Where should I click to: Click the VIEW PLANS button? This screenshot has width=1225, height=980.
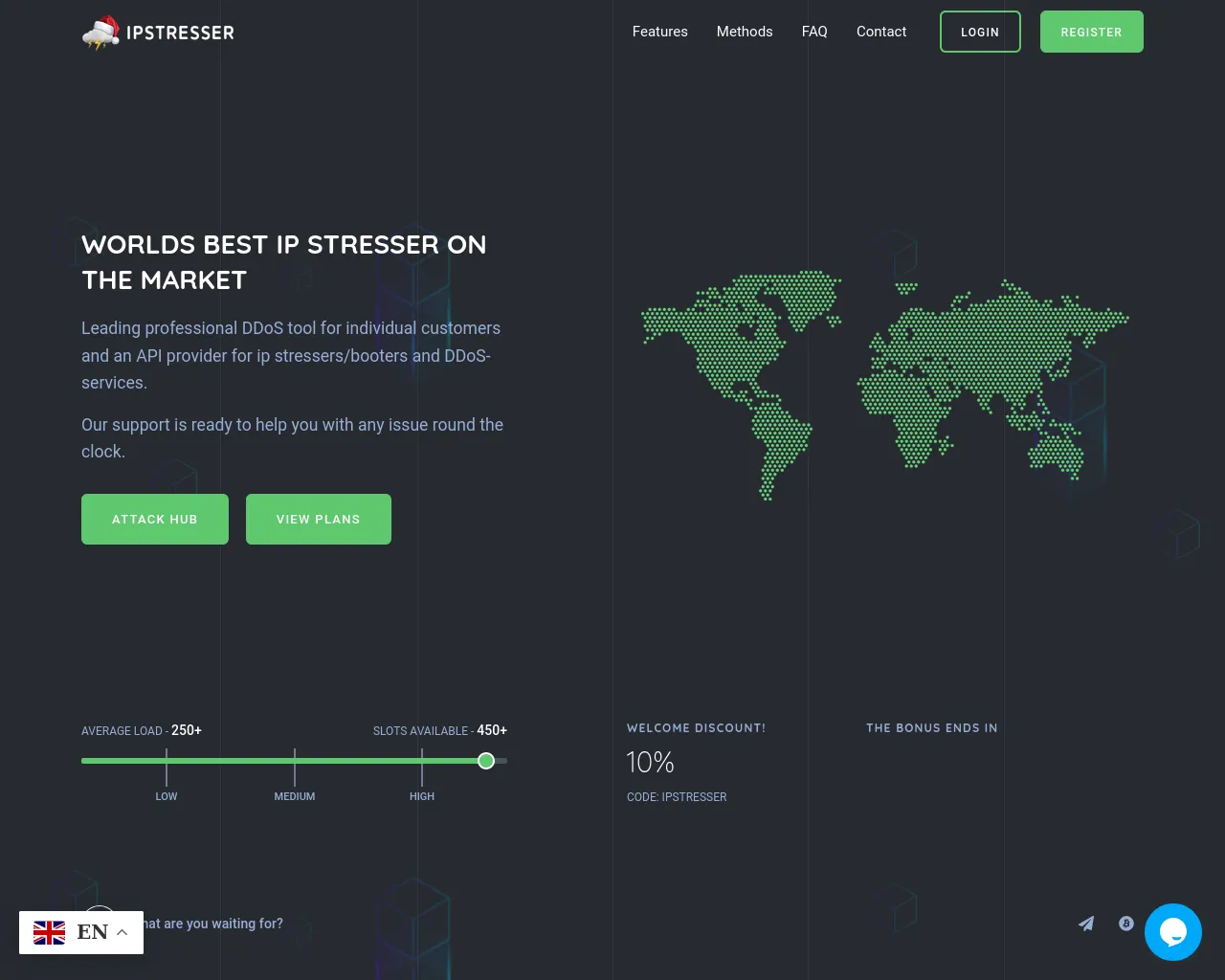point(319,519)
